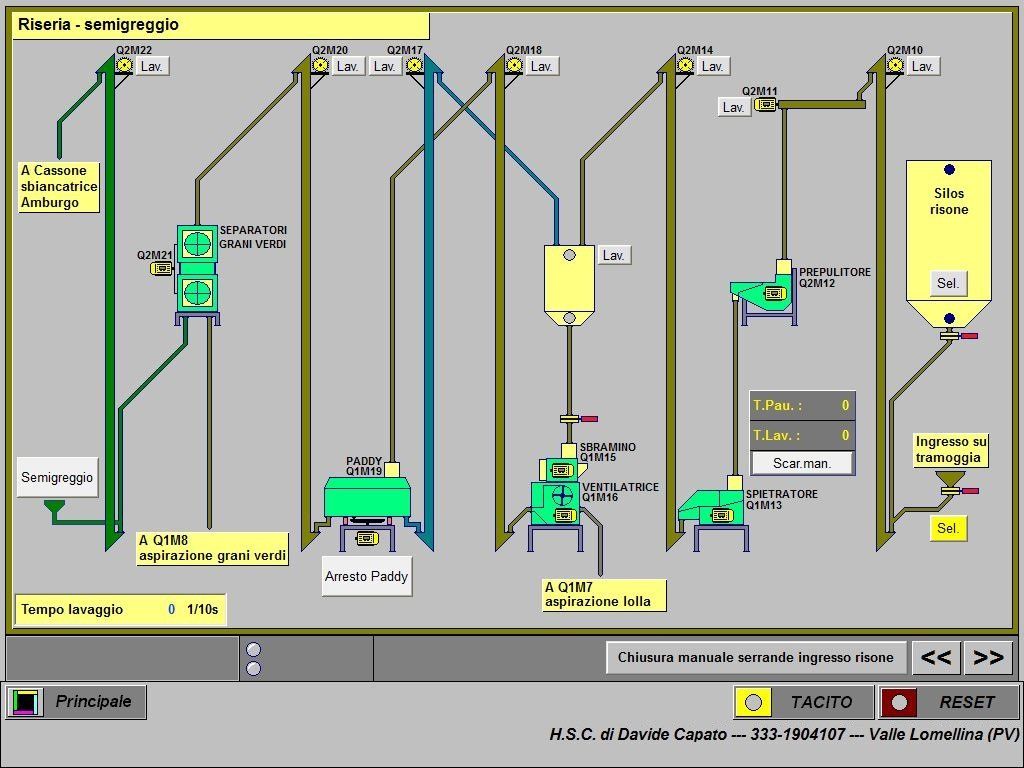This screenshot has height=768, width=1024.
Task: Click the Q2M10 elevator motor icon
Action: (895, 65)
